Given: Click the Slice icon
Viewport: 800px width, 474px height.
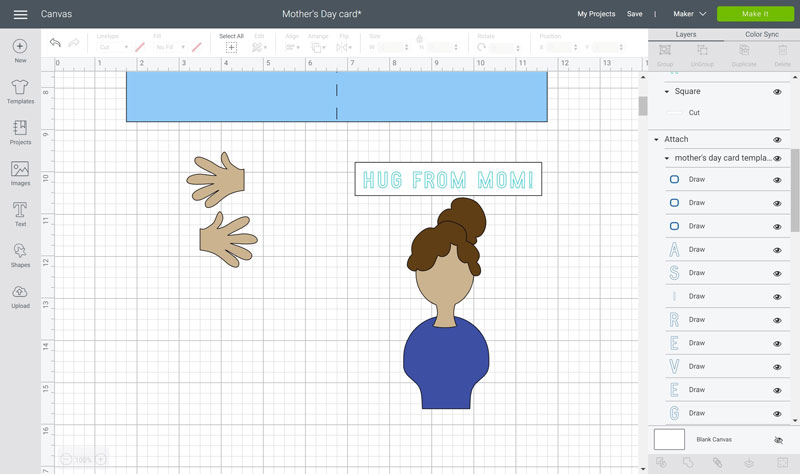Looking at the screenshot, I should (x=661, y=463).
